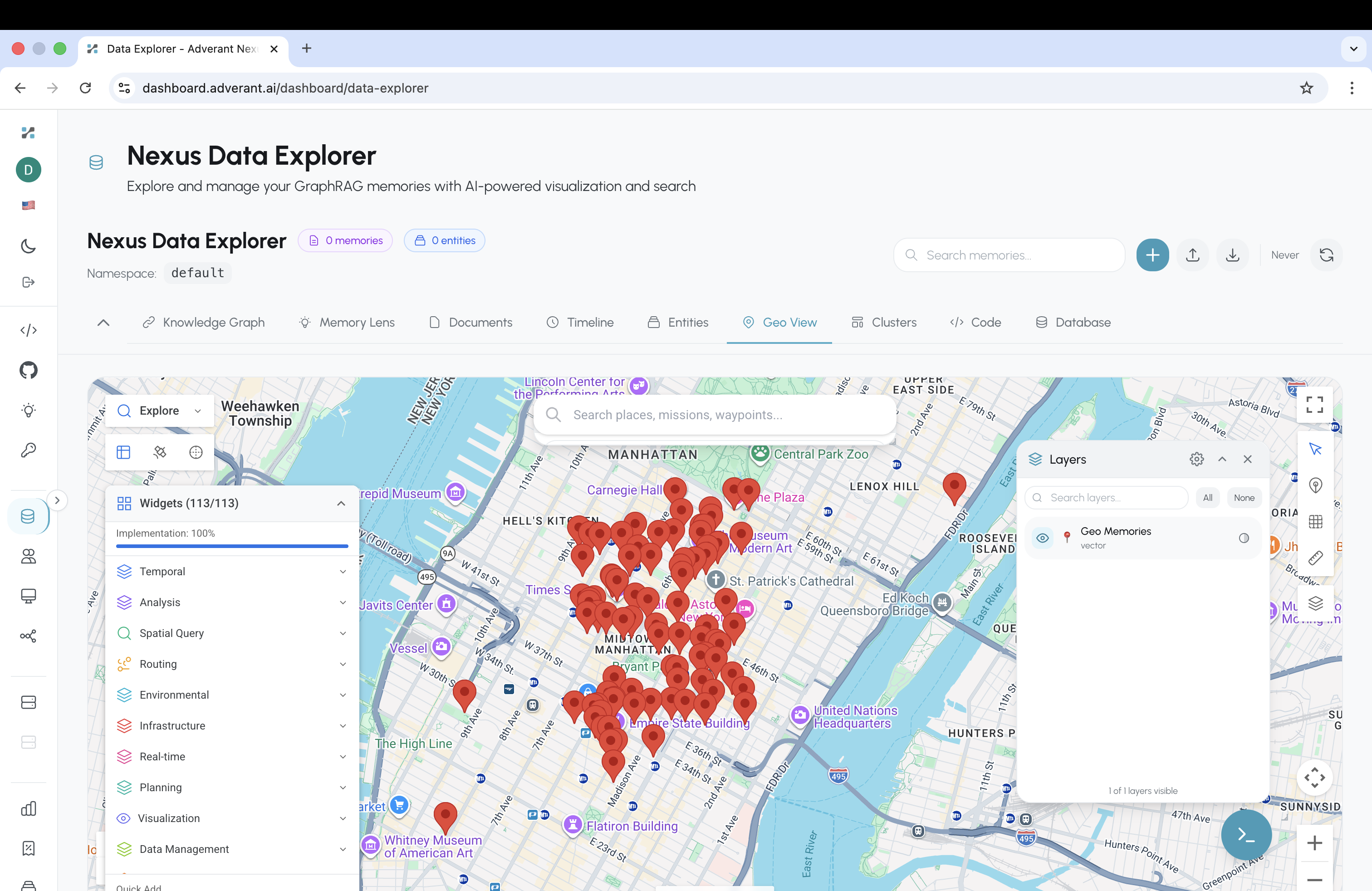Click the 0 entities badge

tap(445, 240)
